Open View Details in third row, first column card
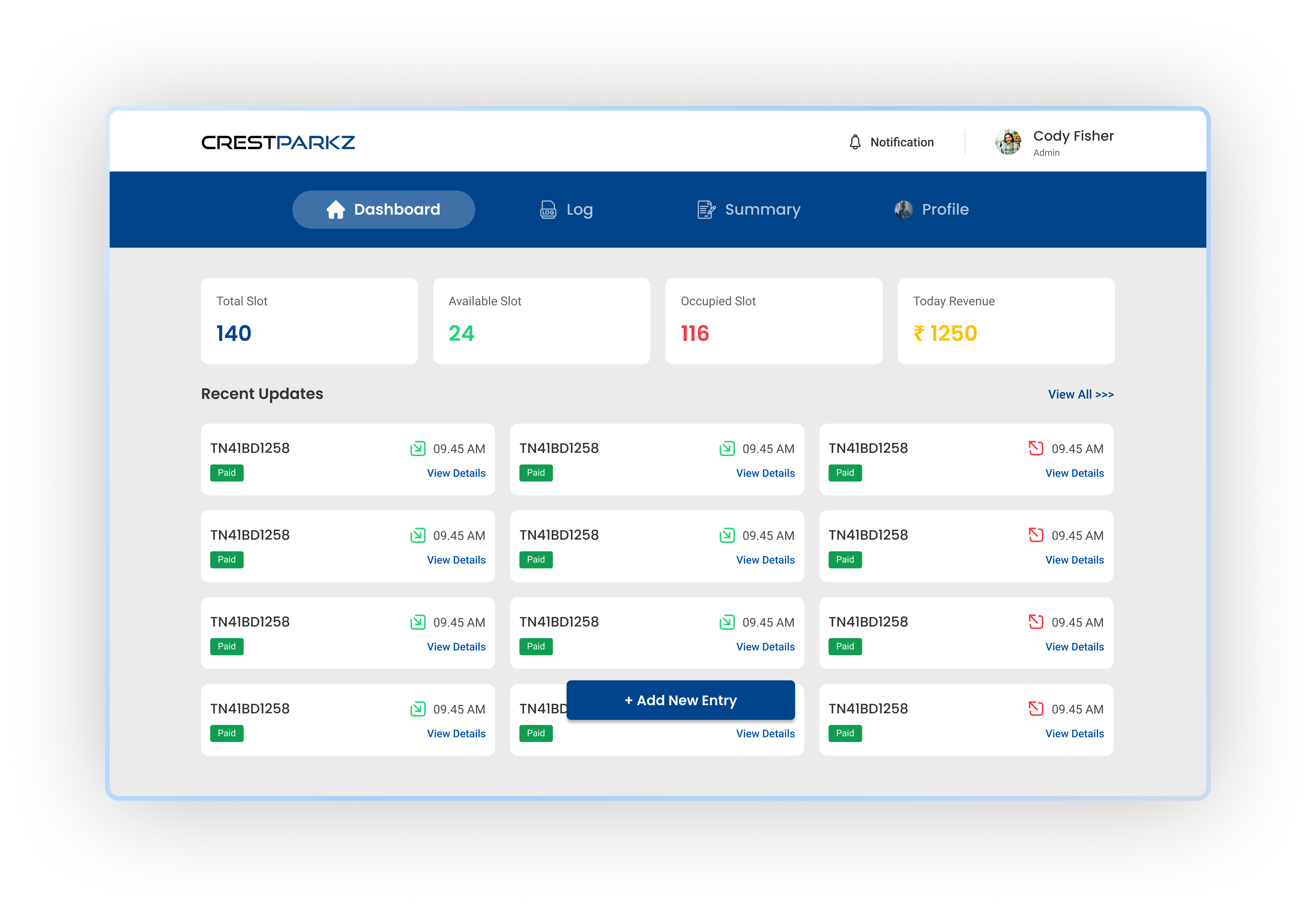This screenshot has height=914, width=1316. 456,647
